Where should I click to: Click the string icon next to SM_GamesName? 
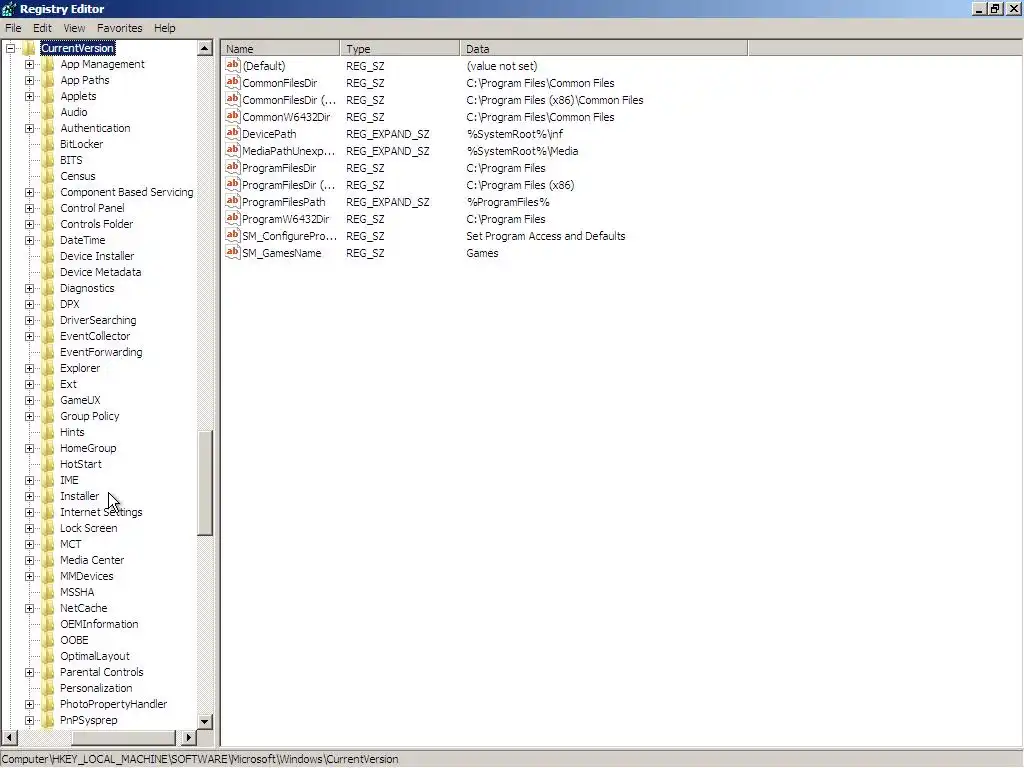(x=232, y=252)
